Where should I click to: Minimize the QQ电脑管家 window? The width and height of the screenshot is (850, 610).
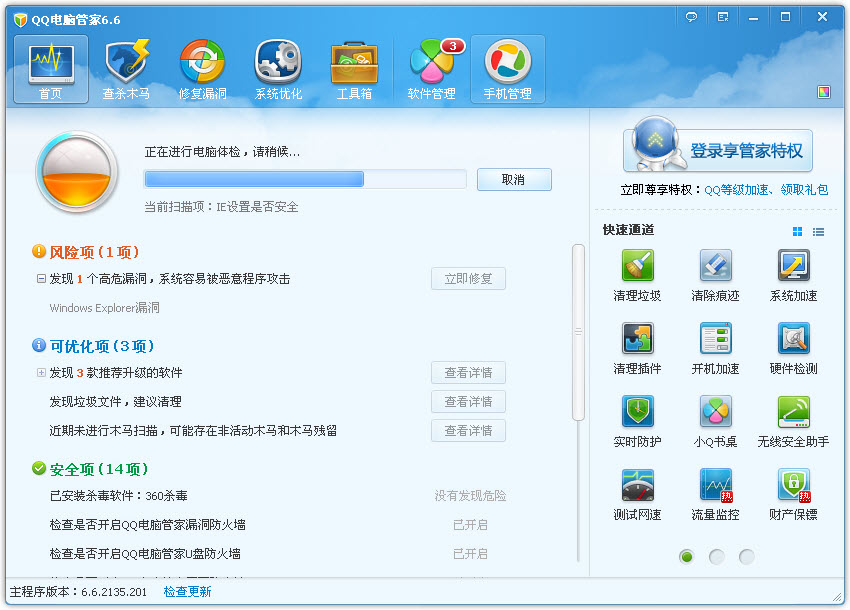(754, 17)
